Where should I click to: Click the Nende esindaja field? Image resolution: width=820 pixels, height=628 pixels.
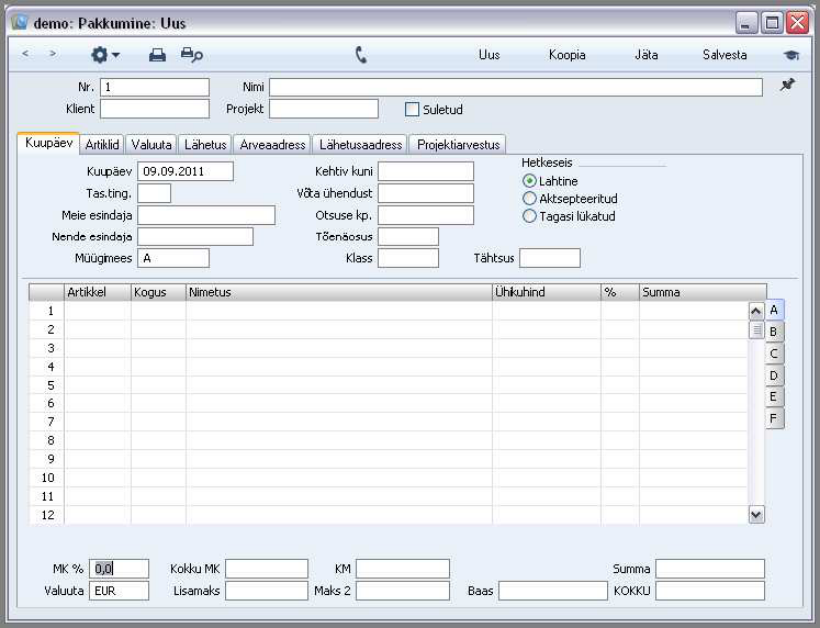point(196,237)
